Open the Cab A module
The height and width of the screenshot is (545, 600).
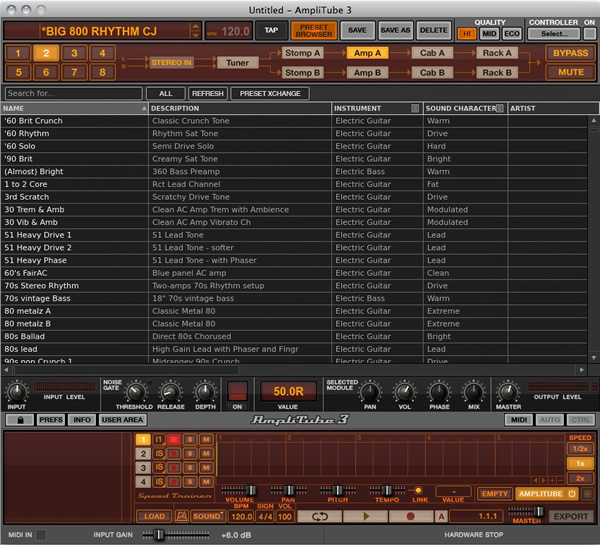pos(432,53)
